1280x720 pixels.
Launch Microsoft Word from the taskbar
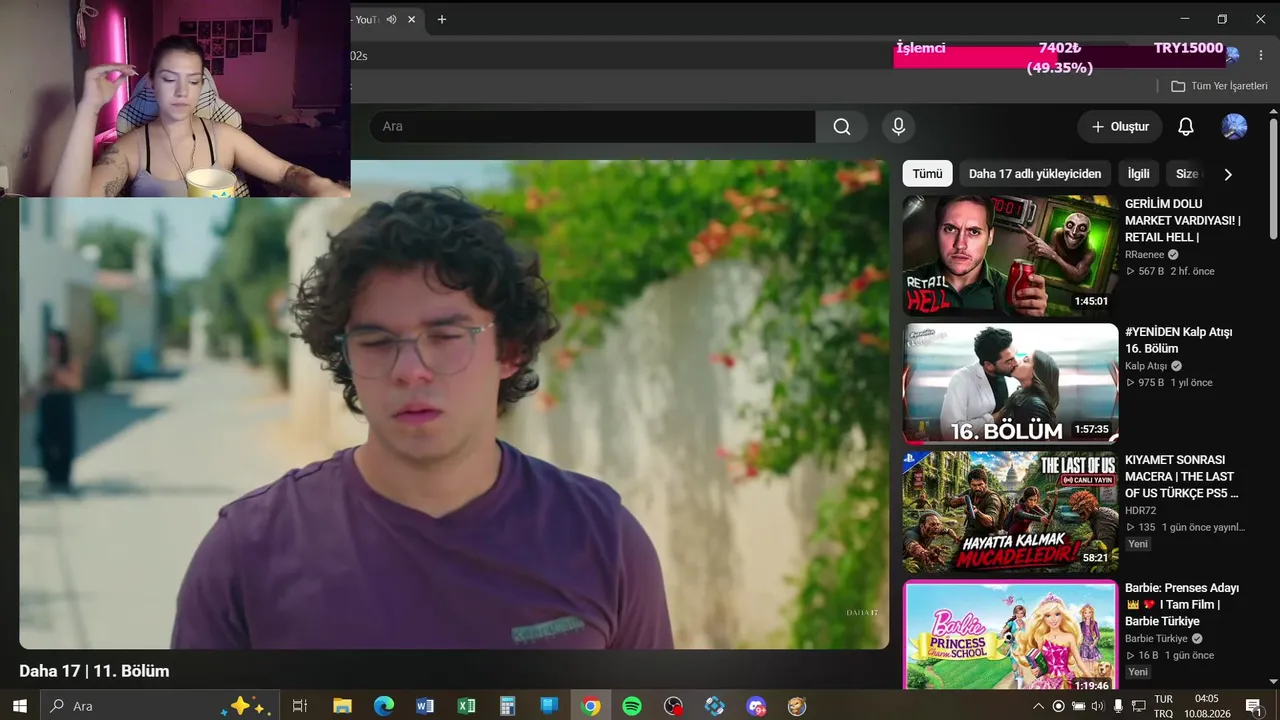coord(425,706)
